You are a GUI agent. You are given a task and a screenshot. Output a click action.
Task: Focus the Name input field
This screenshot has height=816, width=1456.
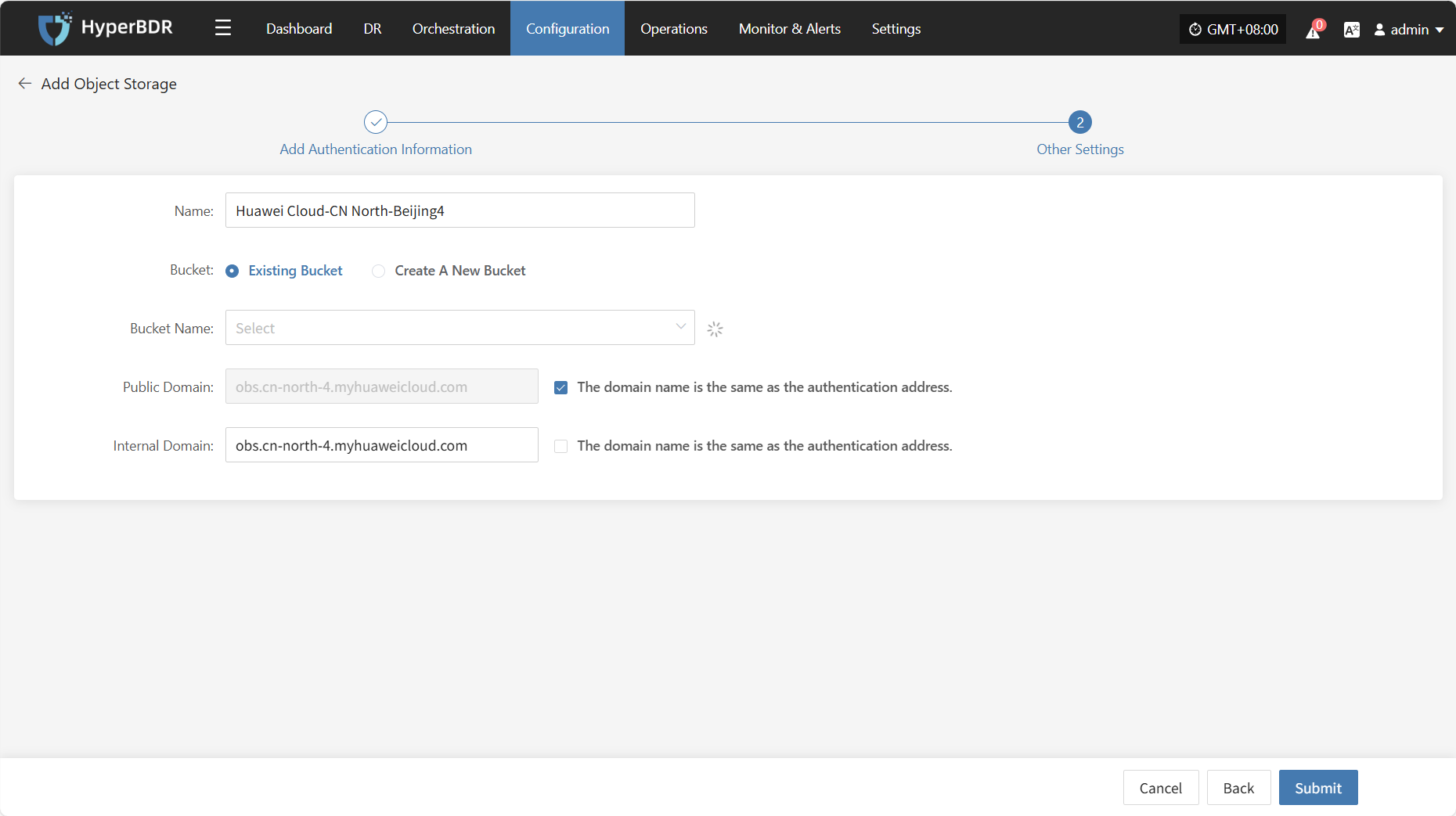point(460,210)
